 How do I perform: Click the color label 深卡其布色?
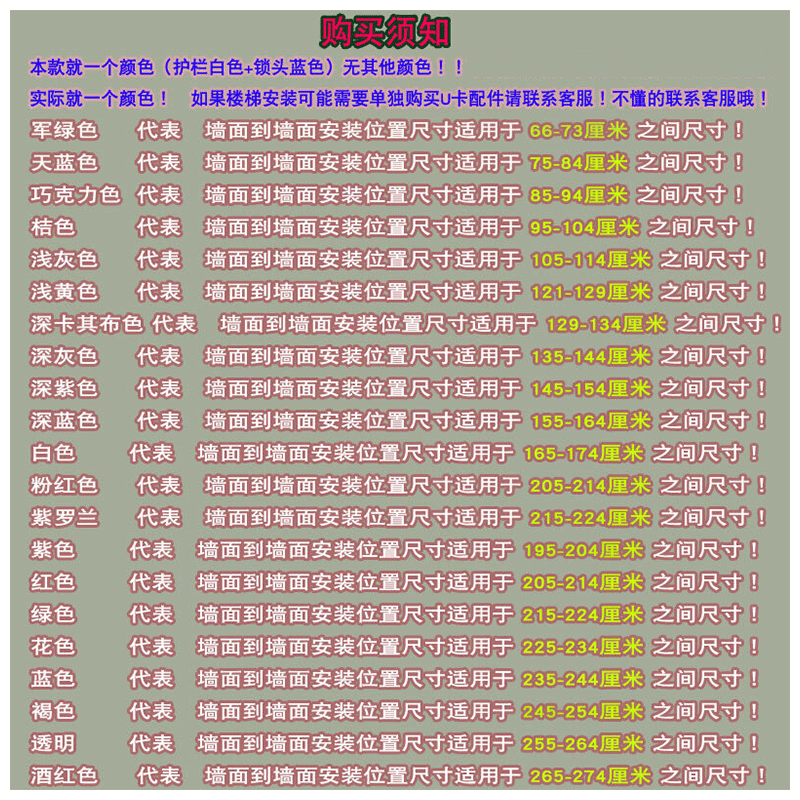(x=86, y=324)
